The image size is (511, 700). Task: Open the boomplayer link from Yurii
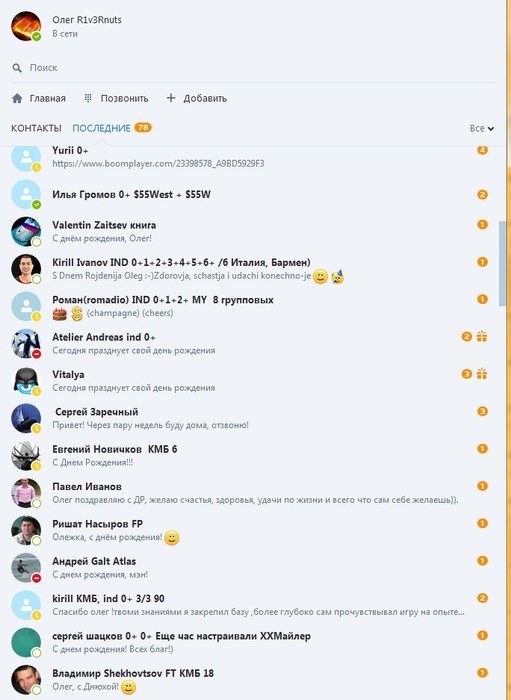(158, 163)
